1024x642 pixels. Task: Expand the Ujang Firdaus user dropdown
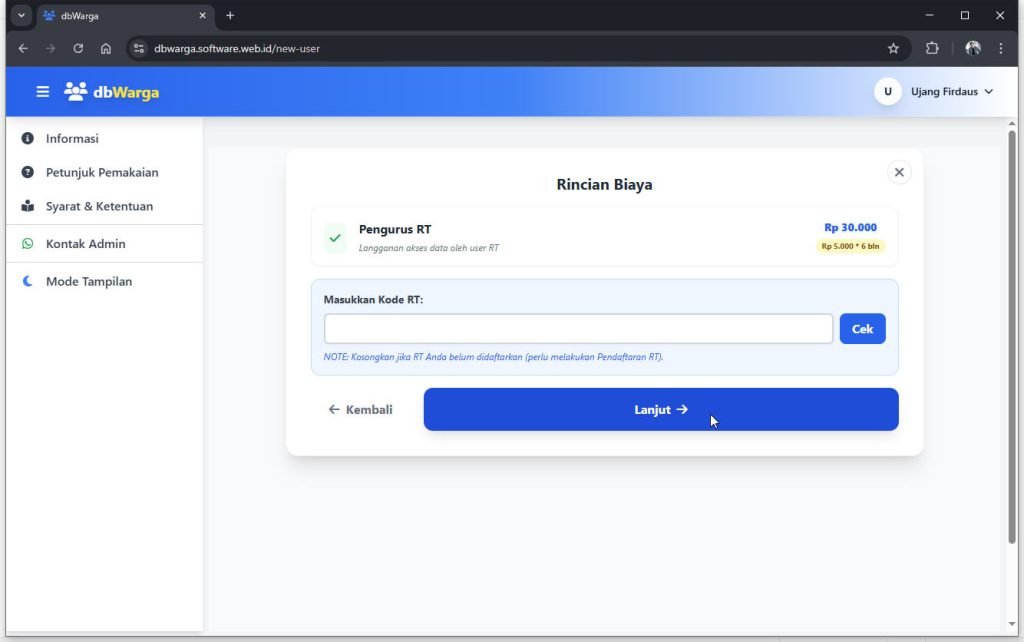pyautogui.click(x=988, y=92)
